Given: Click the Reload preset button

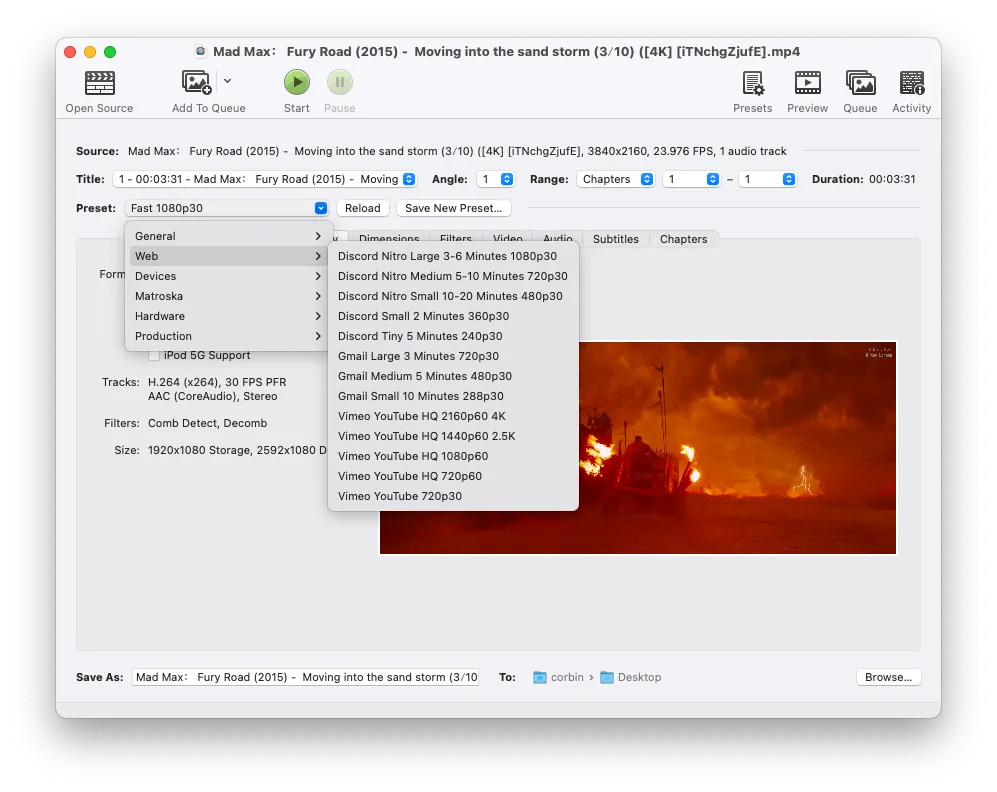Looking at the screenshot, I should pyautogui.click(x=363, y=208).
